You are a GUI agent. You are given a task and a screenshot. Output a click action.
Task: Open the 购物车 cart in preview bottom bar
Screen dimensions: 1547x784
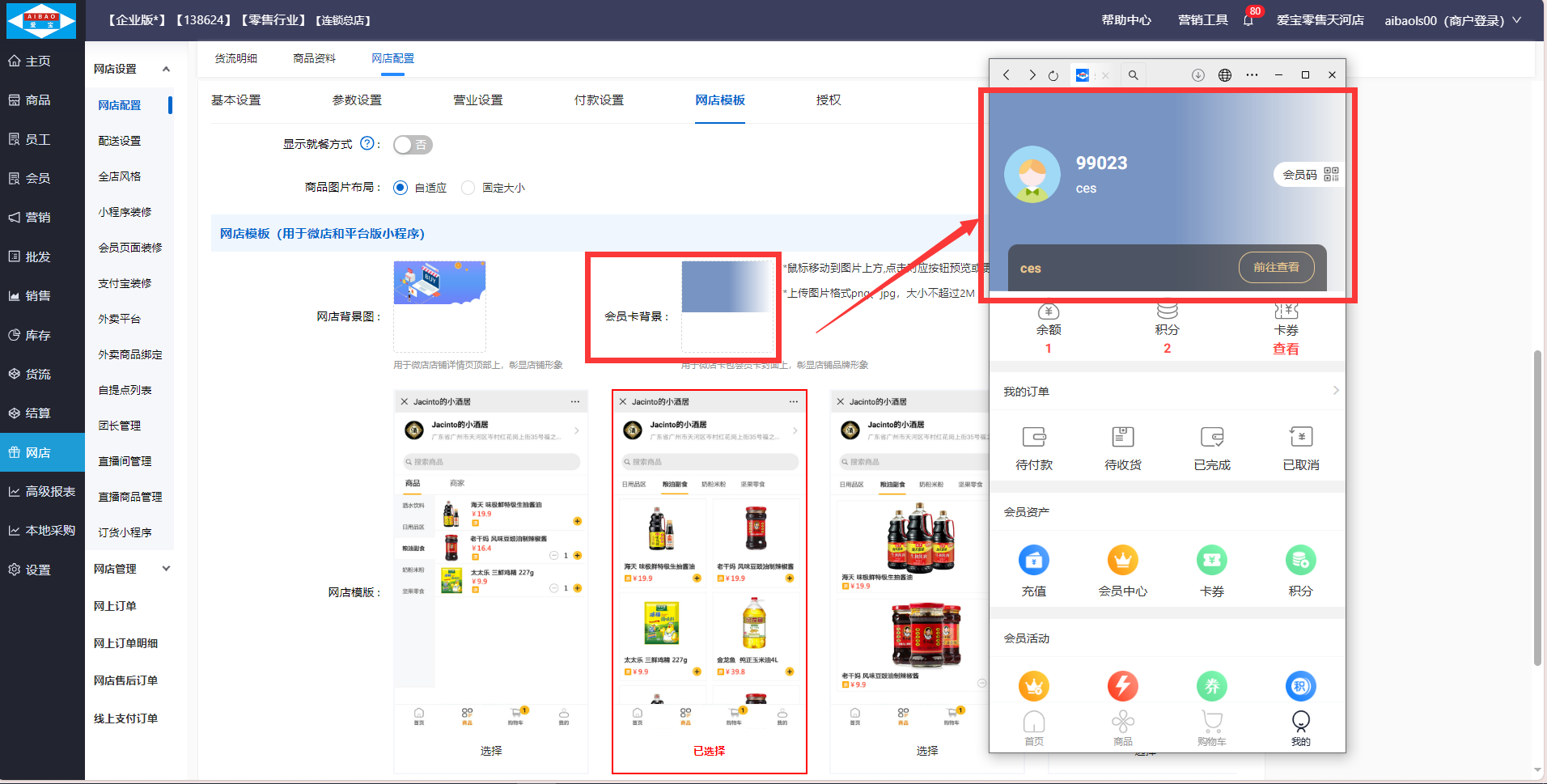(x=1211, y=727)
